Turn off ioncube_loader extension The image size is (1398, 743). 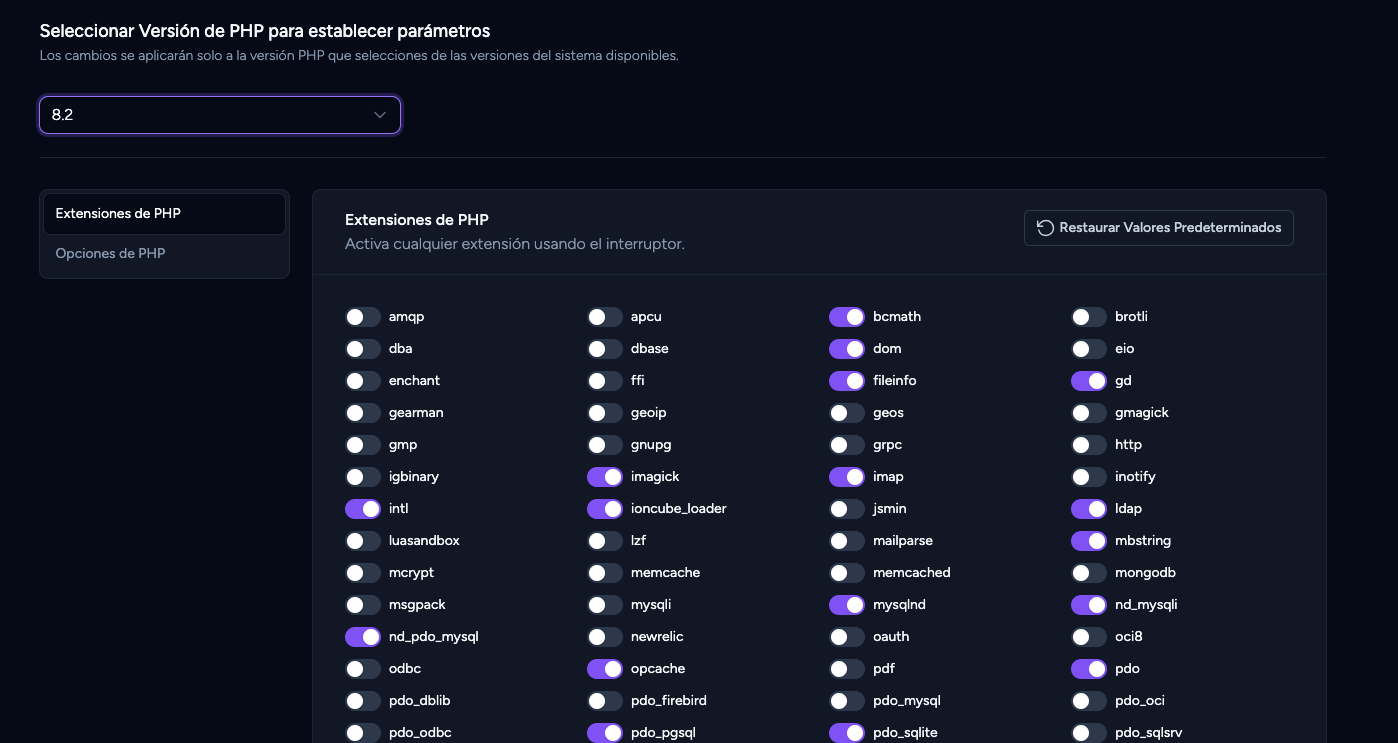click(605, 509)
